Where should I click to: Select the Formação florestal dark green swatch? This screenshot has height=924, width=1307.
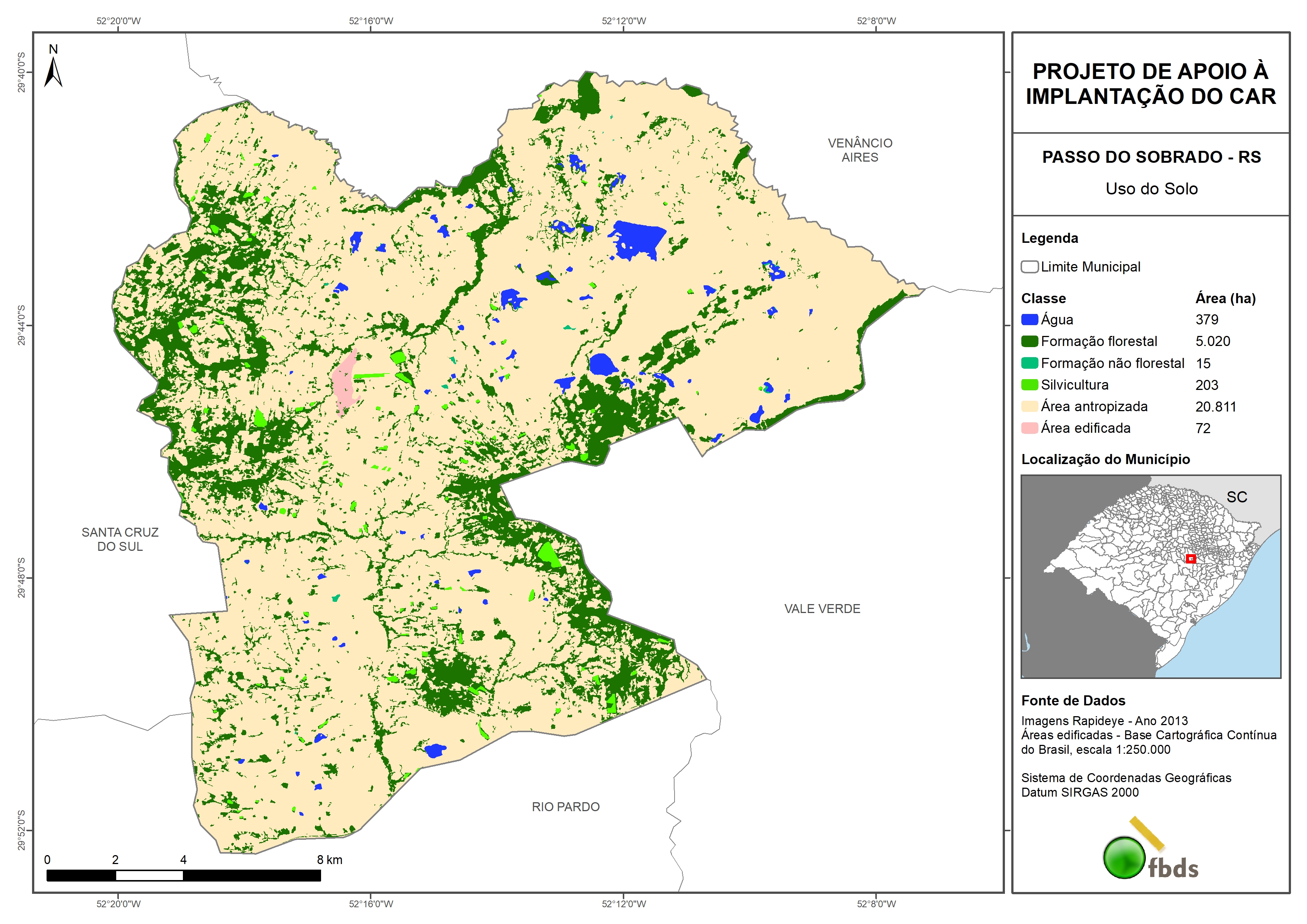click(x=1029, y=342)
